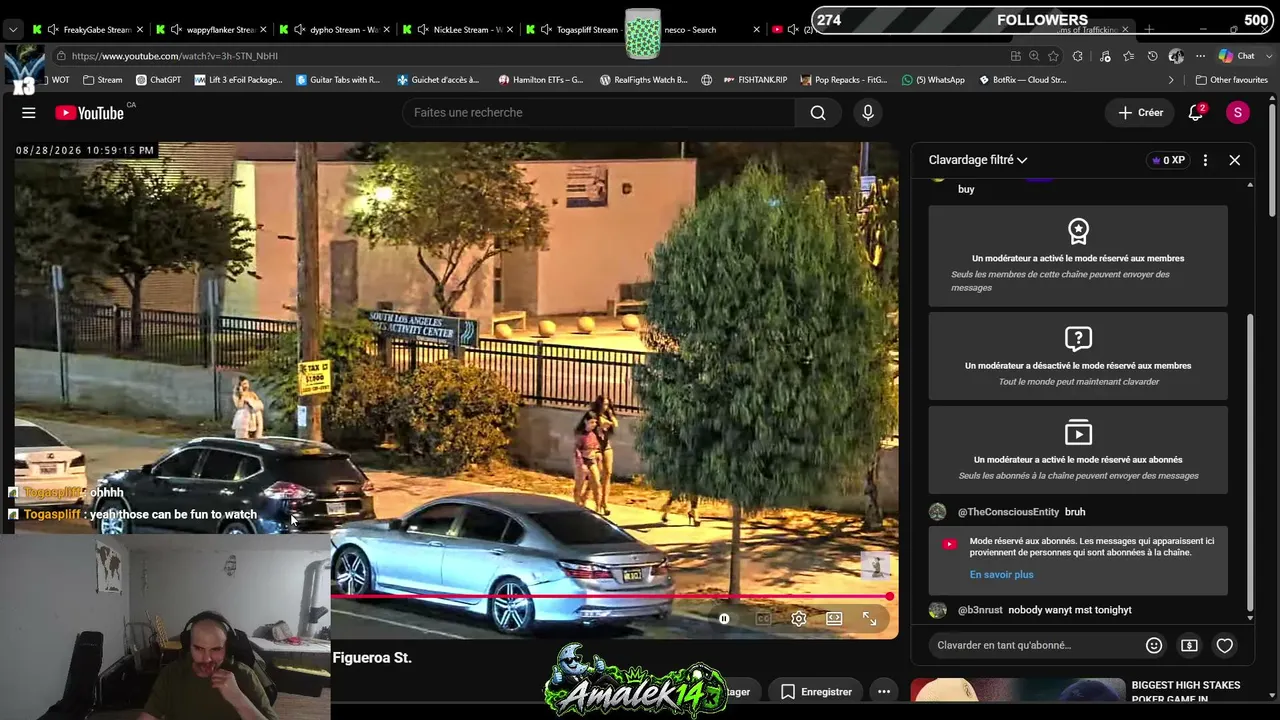Viewport: 1280px width, 720px height.
Task: Open YouTube notifications bell
Action: point(1195,113)
